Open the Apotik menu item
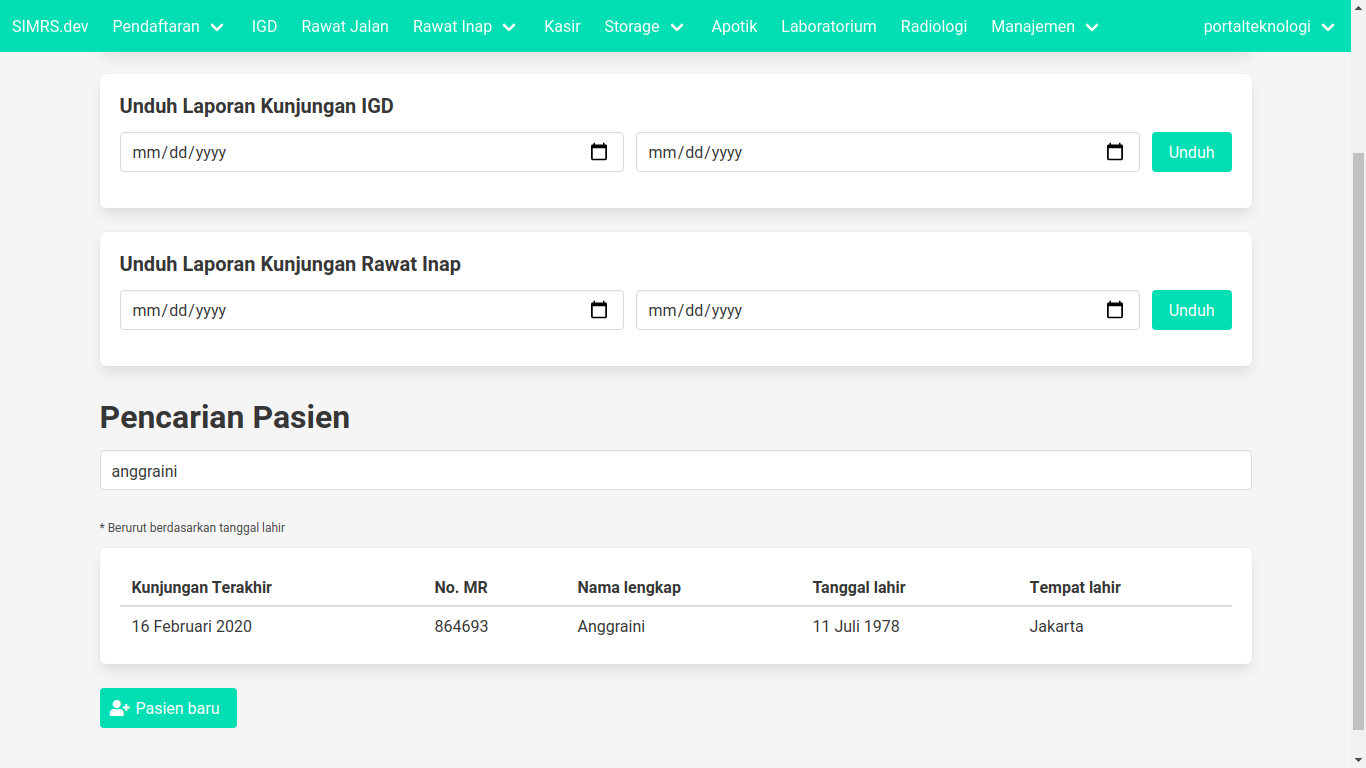 coord(734,27)
